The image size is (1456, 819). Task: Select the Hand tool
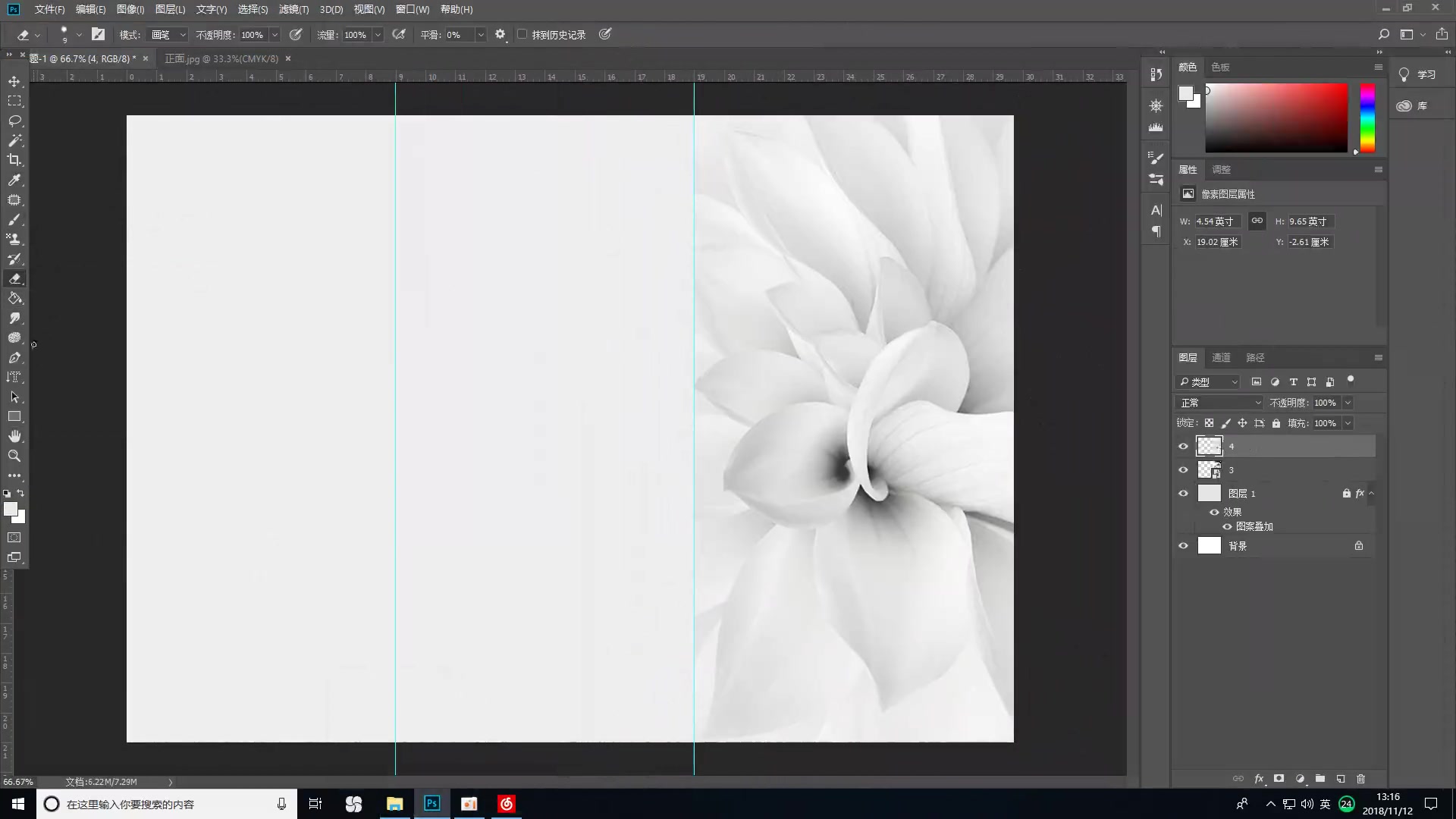[14, 436]
